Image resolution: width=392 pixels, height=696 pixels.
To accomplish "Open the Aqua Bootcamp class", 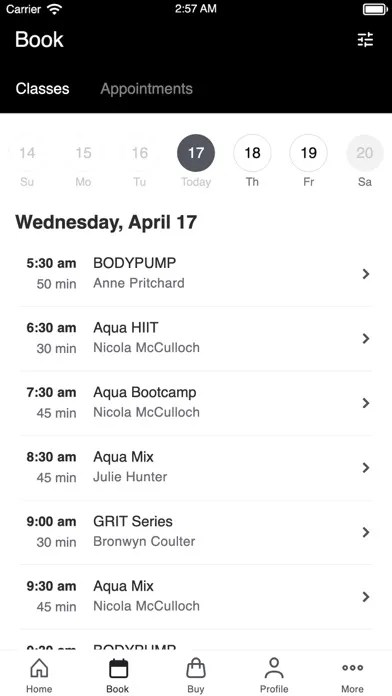I will pyautogui.click(x=196, y=403).
